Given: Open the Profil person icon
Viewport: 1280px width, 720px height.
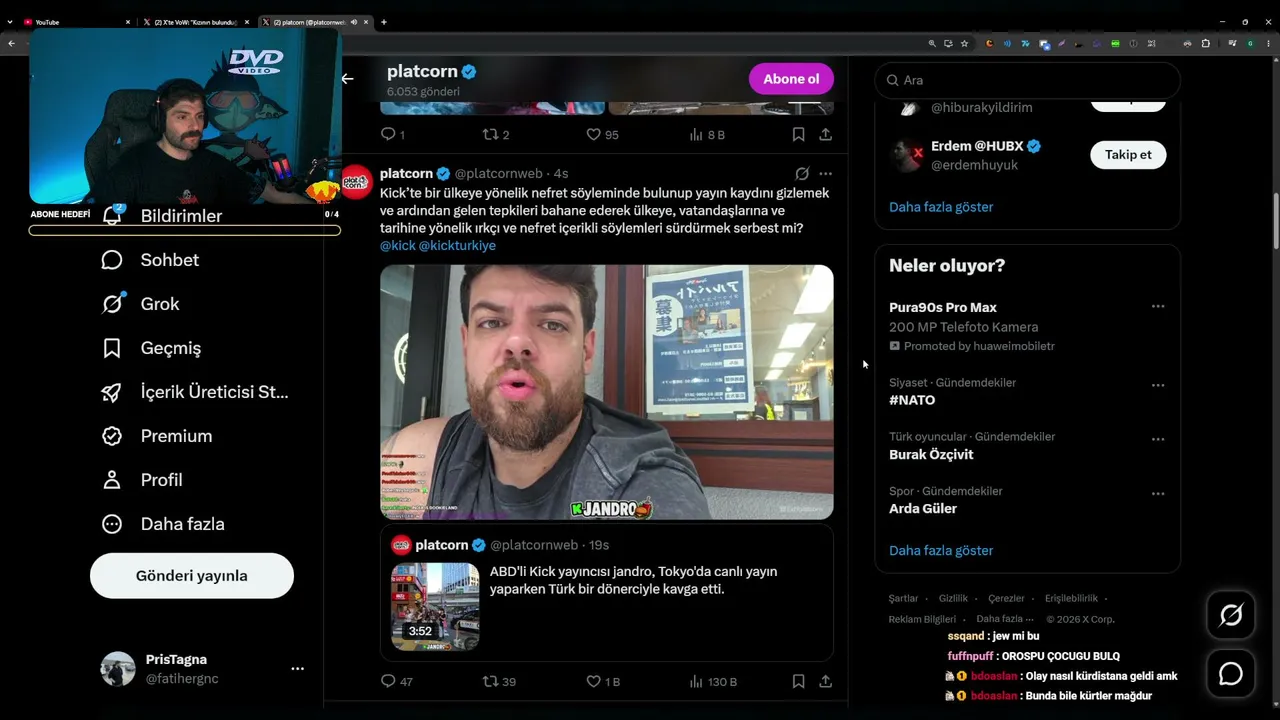Looking at the screenshot, I should tap(112, 480).
